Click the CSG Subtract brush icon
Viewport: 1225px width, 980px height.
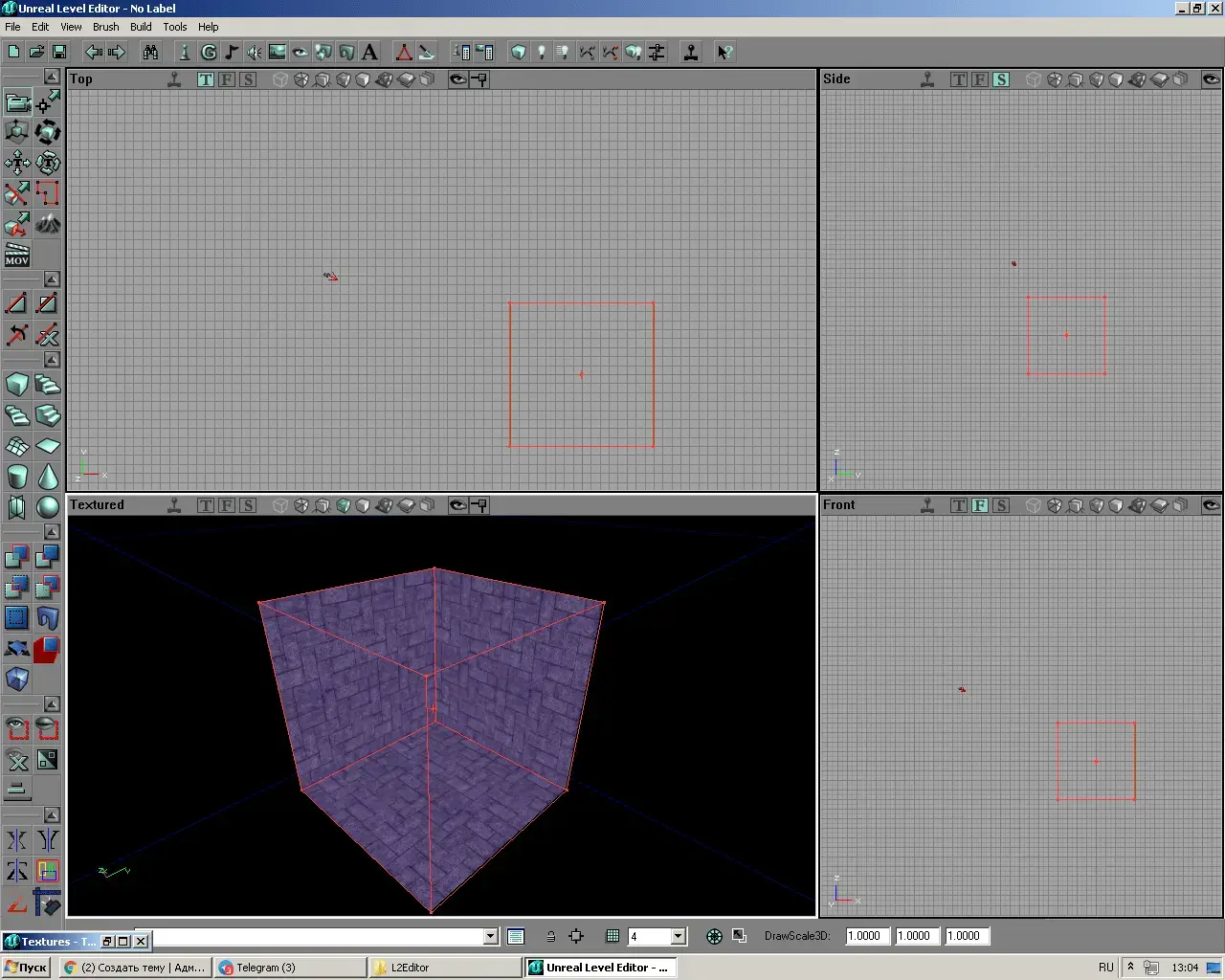coord(48,556)
